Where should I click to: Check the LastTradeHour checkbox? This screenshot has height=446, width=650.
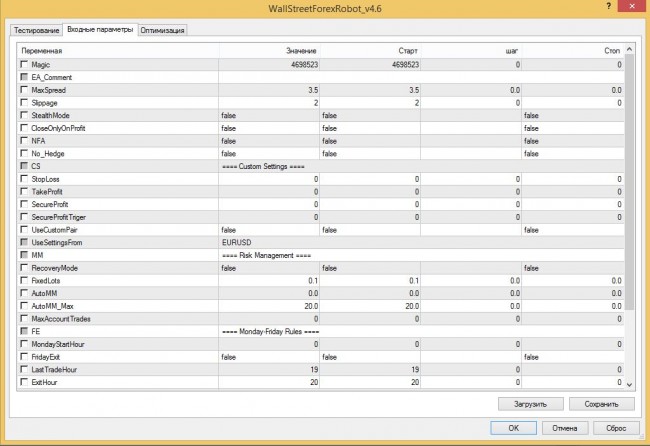coord(24,369)
